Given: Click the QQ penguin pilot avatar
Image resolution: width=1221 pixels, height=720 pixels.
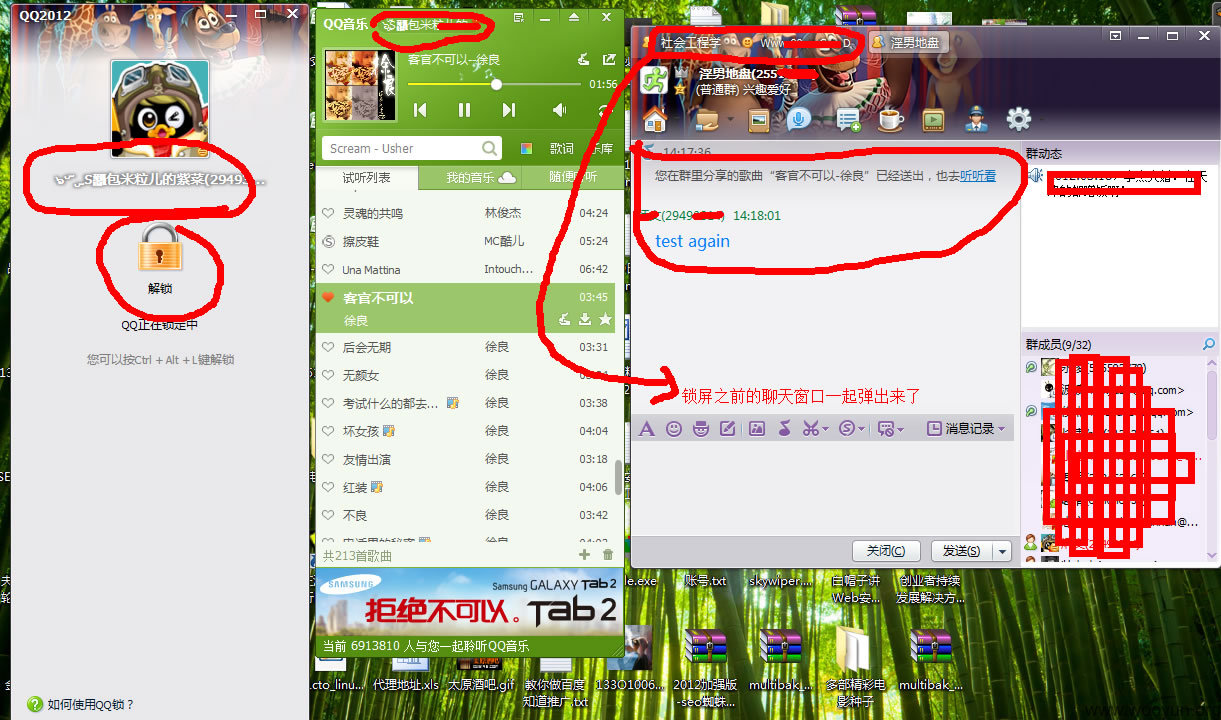Looking at the screenshot, I should 160,109.
